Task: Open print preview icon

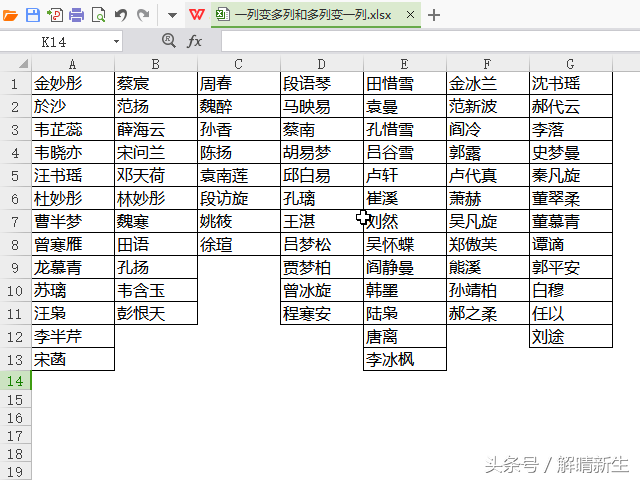Action: click(98, 16)
